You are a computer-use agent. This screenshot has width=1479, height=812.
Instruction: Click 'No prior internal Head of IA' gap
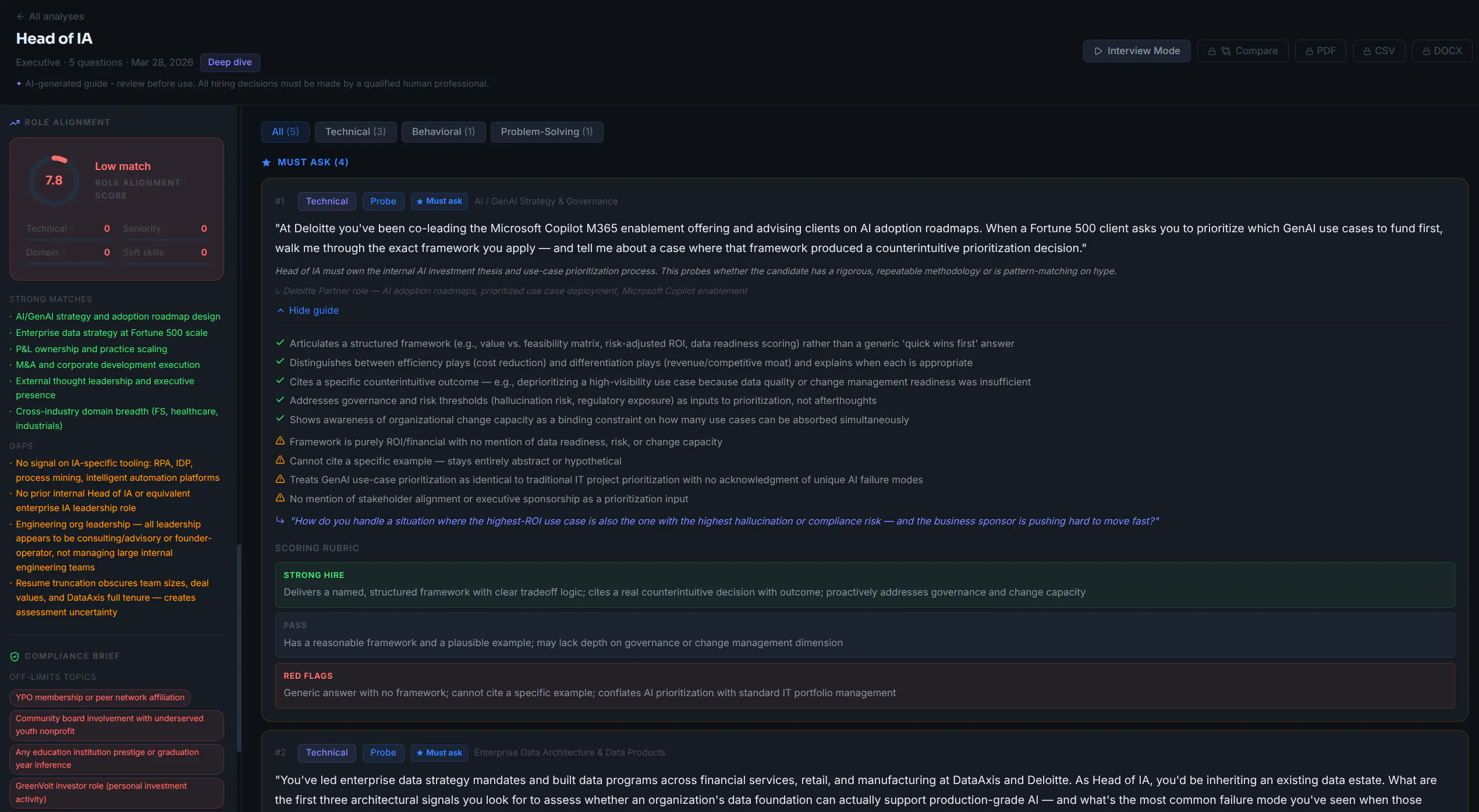click(x=103, y=501)
